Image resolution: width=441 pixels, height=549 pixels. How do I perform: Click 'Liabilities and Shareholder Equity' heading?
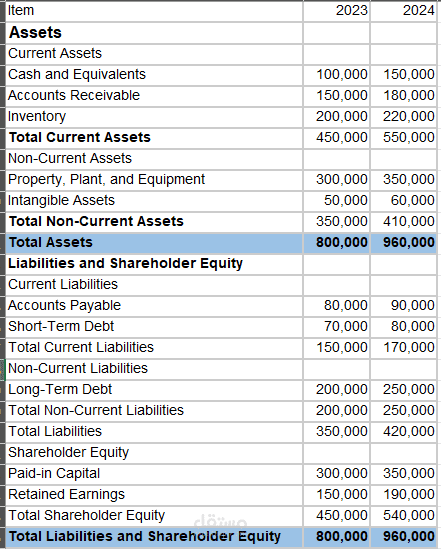(154, 264)
